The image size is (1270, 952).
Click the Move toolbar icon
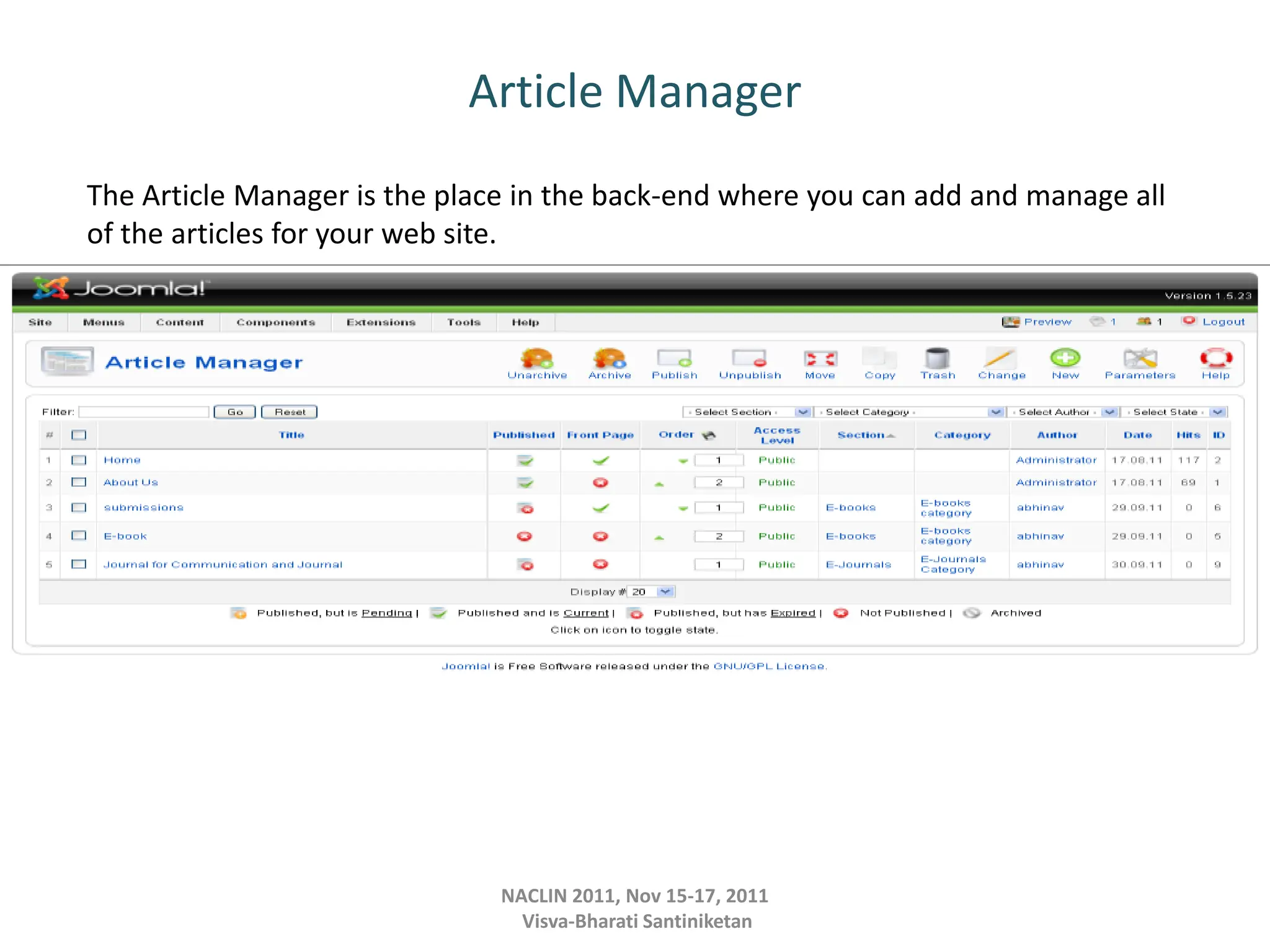coord(820,364)
